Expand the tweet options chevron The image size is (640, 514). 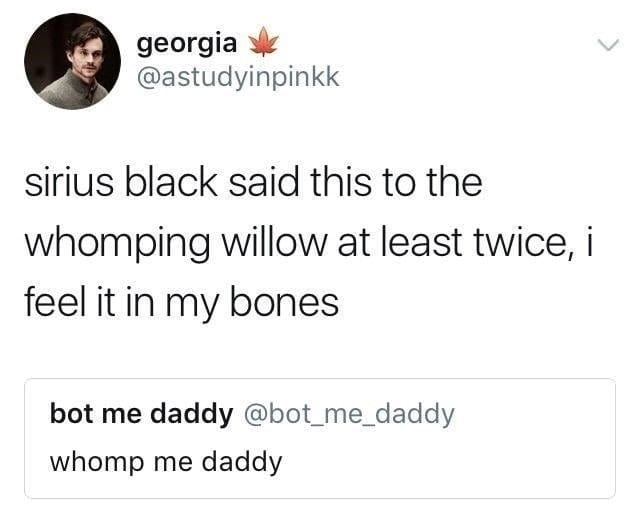tap(608, 45)
